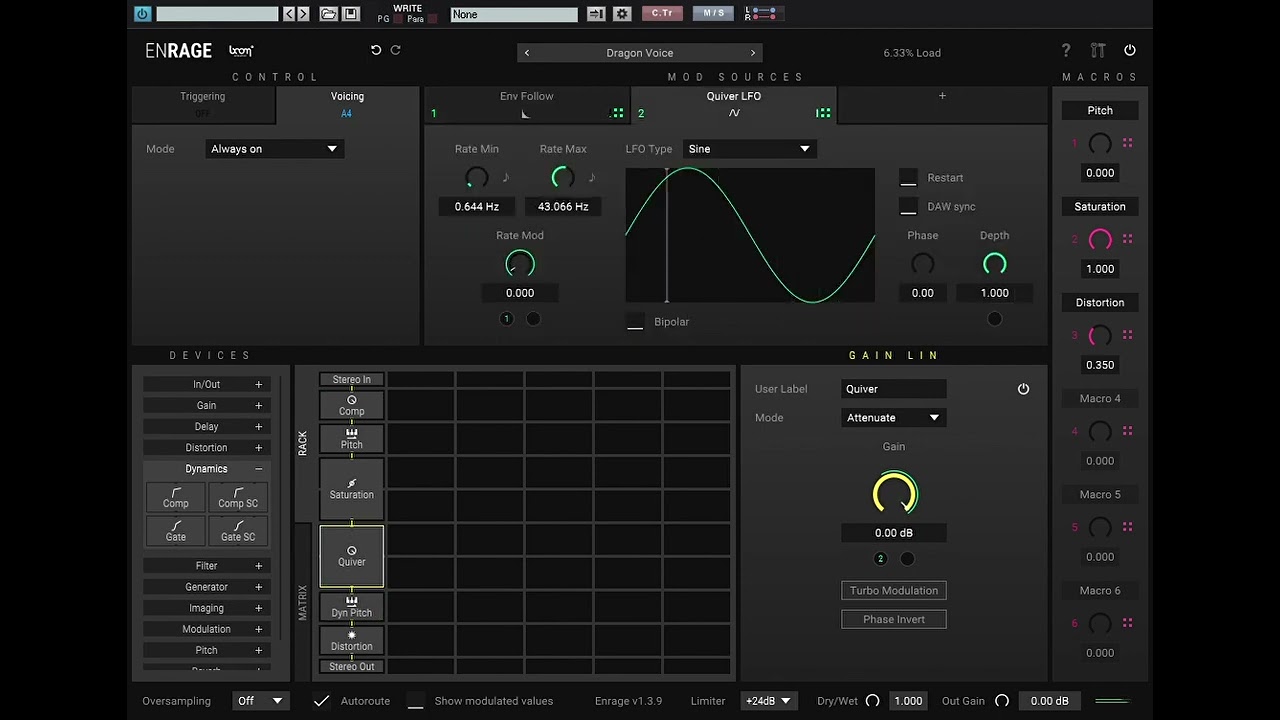This screenshot has height=720, width=1280.
Task: Open the Dragon Voice preset browser
Action: 640,53
